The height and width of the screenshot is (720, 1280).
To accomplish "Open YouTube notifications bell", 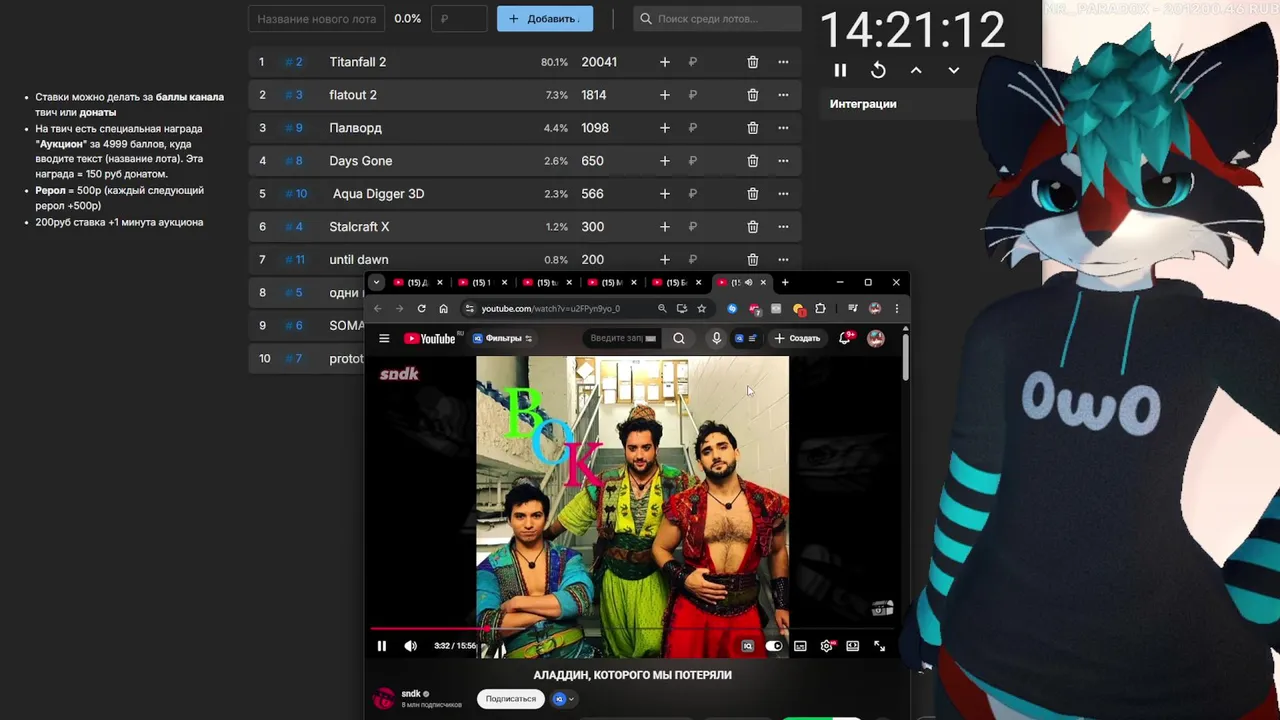I will (845, 339).
